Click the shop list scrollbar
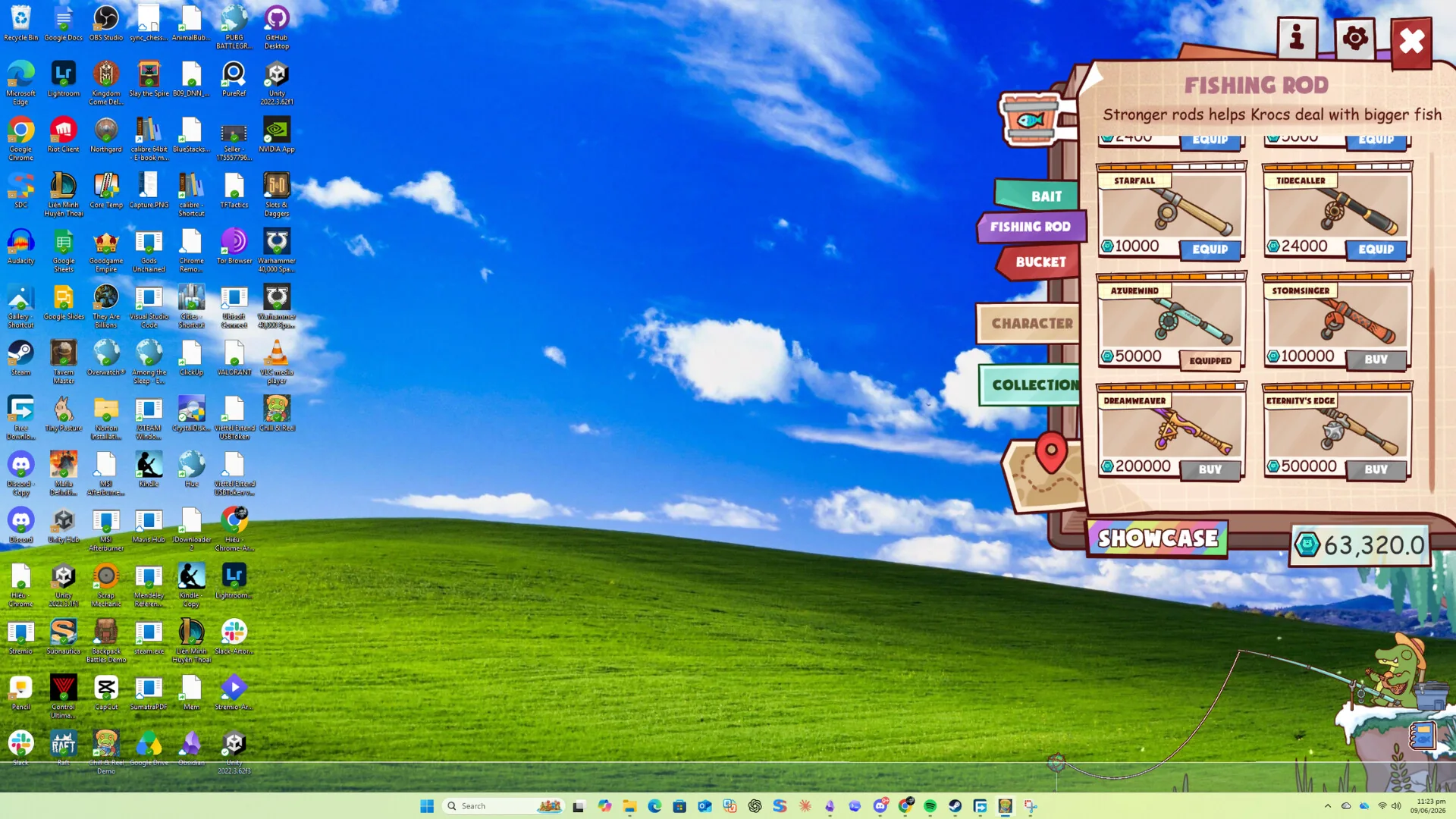1456x819 pixels. [x=1432, y=318]
